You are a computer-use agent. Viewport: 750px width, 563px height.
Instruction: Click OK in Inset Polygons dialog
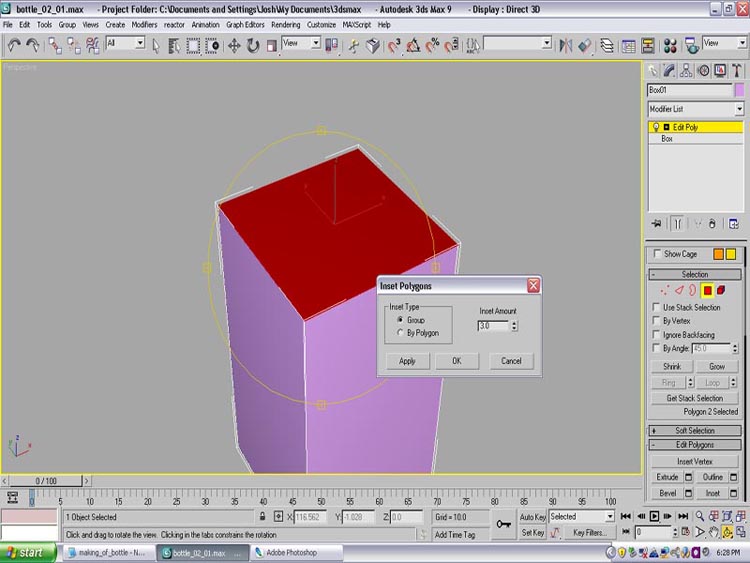coord(456,361)
